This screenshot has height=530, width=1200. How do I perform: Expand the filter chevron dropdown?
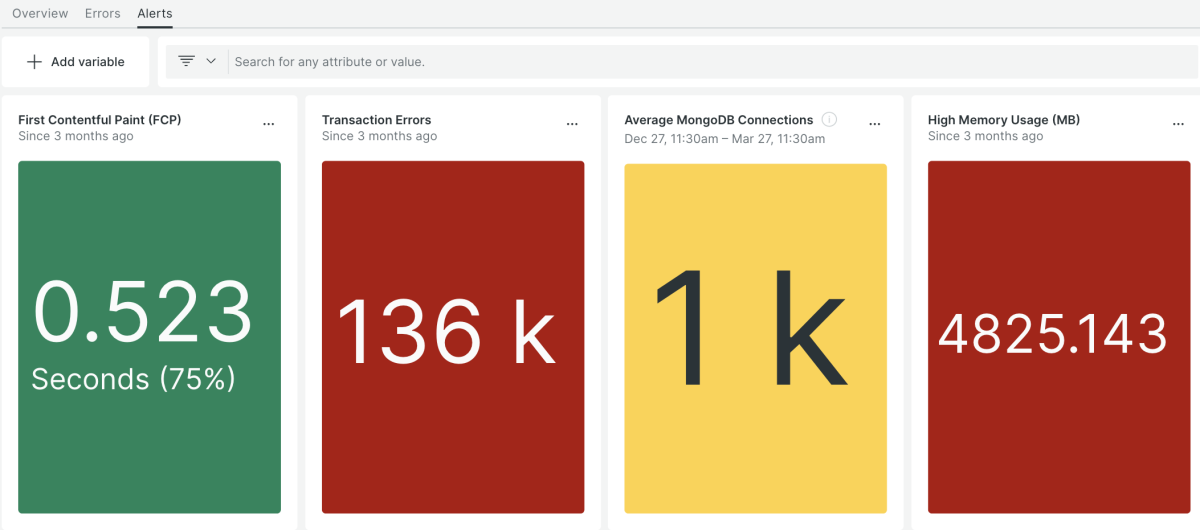pos(211,61)
